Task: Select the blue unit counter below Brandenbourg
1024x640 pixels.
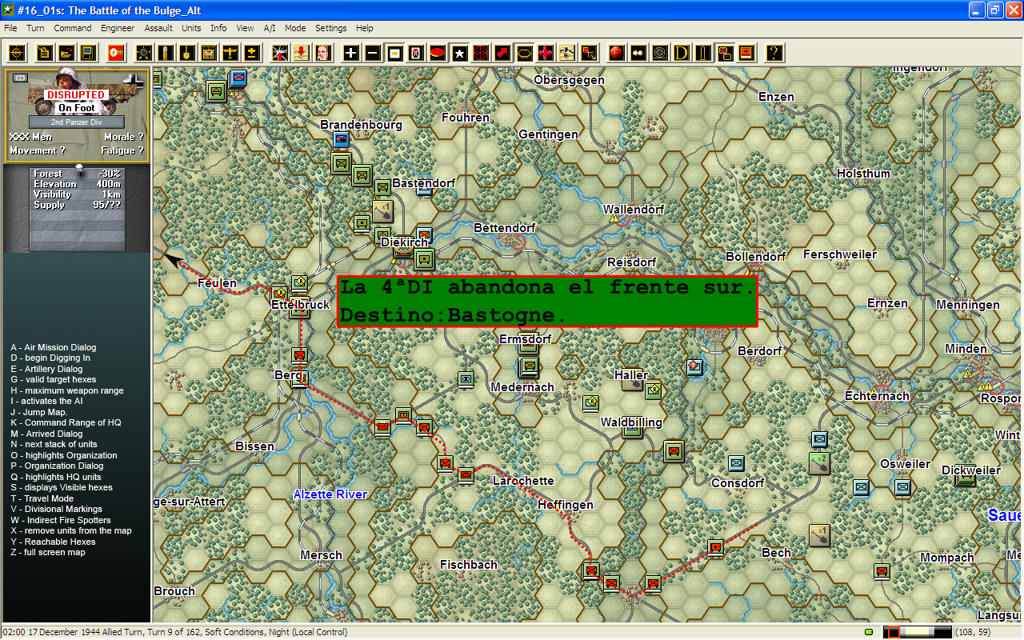Action: (341, 139)
